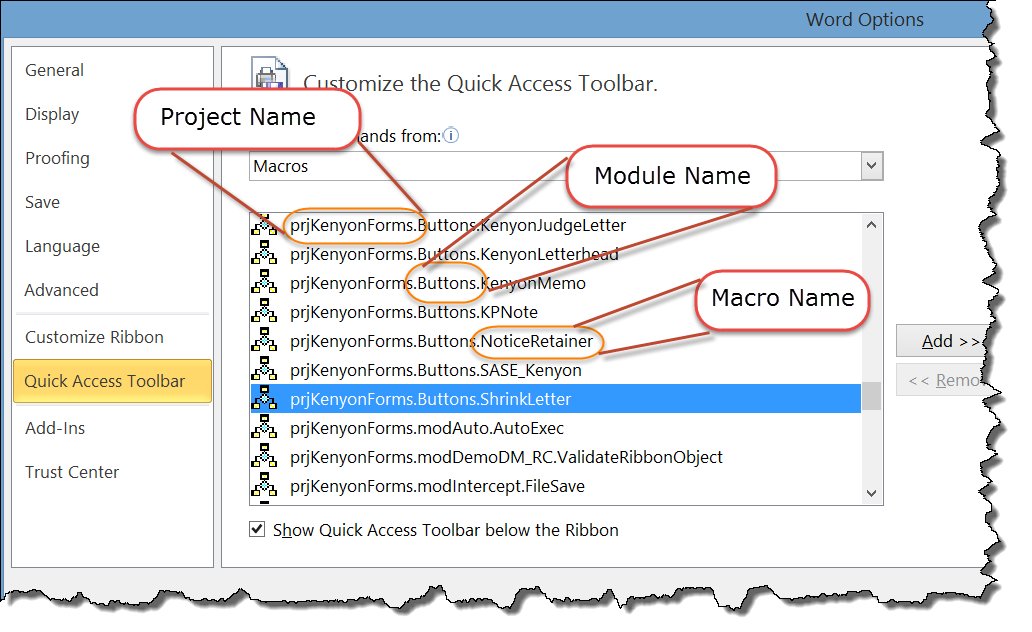1032x632 pixels.
Task: Open the Macros commands dropdown arrow
Action: click(x=871, y=166)
